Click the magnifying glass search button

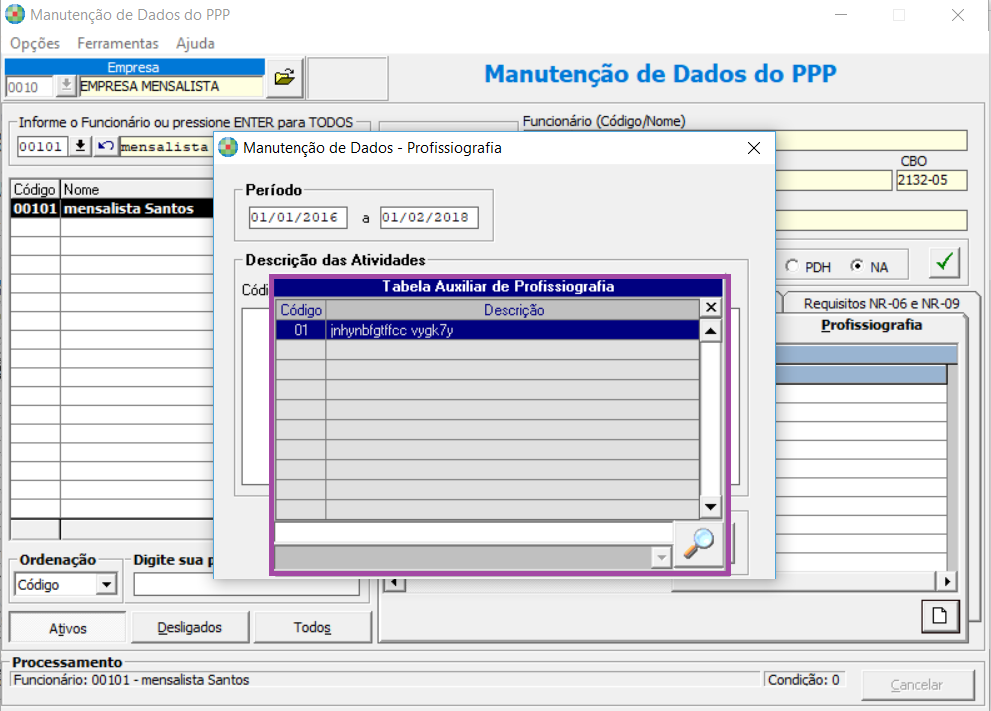tap(698, 544)
